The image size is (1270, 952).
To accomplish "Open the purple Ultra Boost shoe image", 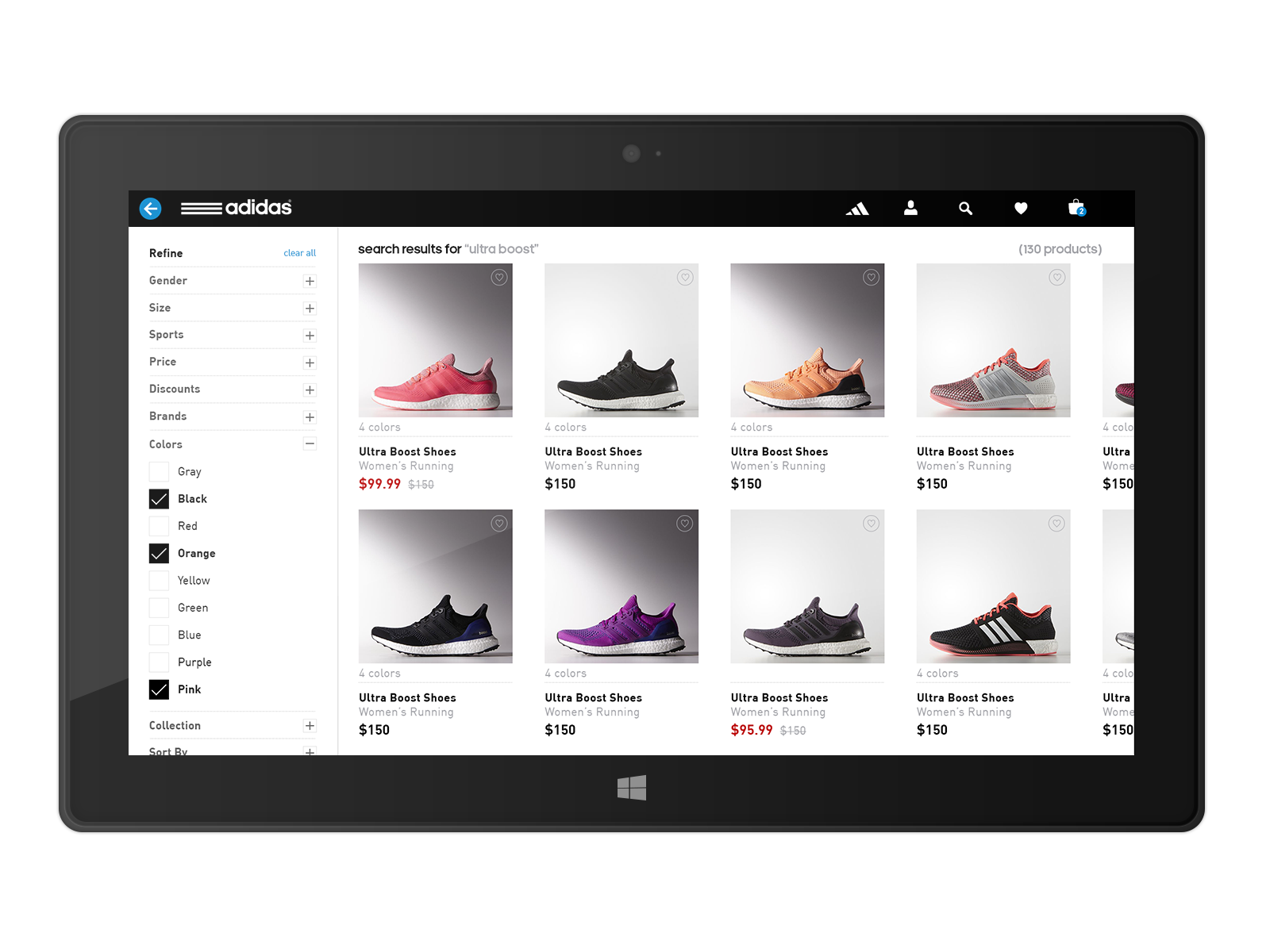I will click(622, 586).
